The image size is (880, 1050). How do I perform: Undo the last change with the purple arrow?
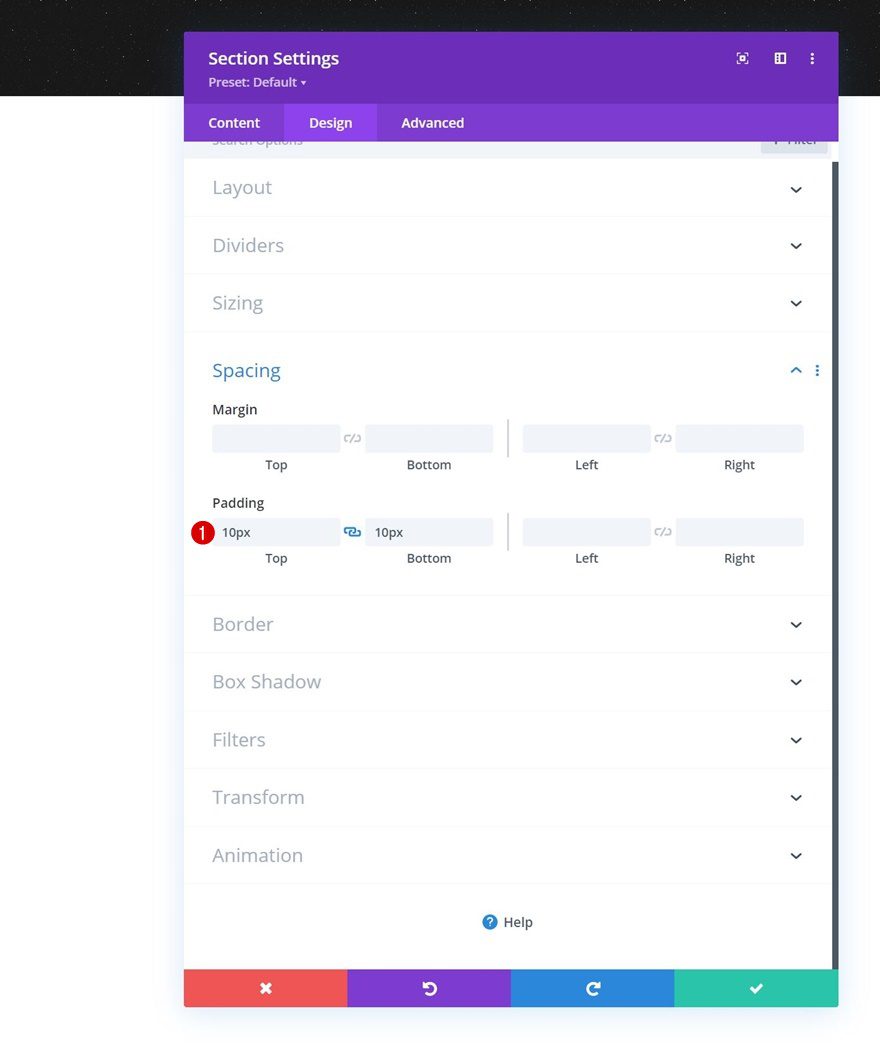tap(429, 988)
